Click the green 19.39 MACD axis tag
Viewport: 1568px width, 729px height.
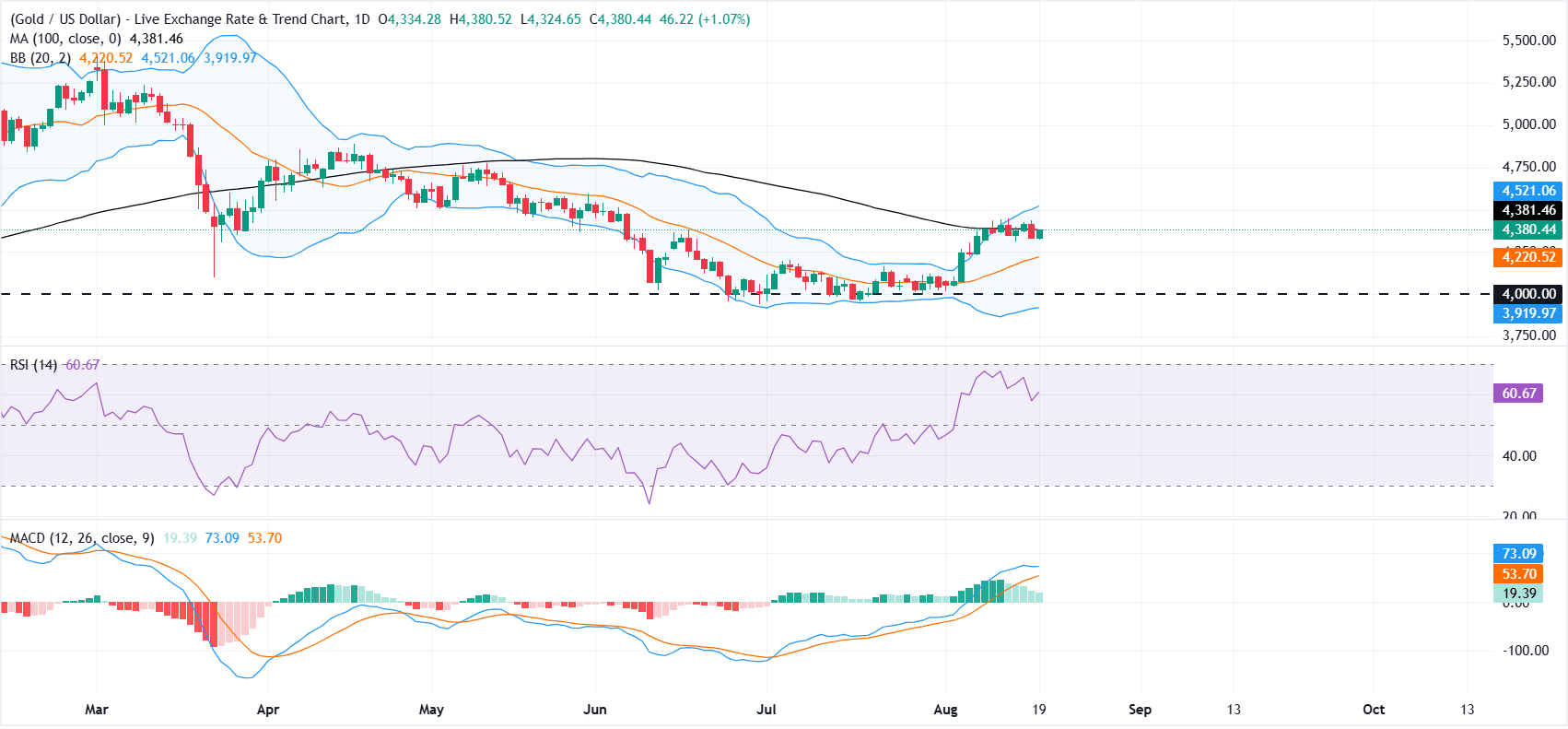[x=1519, y=594]
